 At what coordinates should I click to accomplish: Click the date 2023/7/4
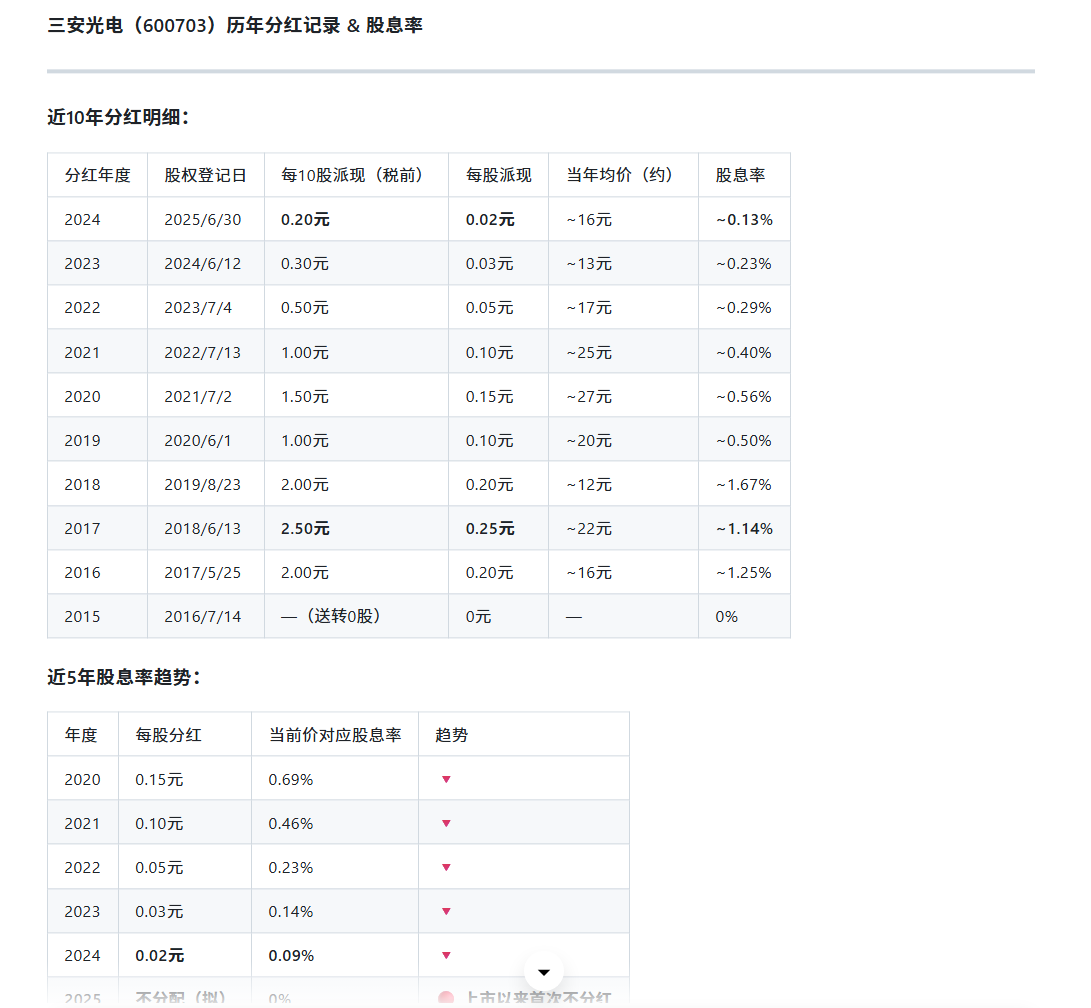coord(198,308)
